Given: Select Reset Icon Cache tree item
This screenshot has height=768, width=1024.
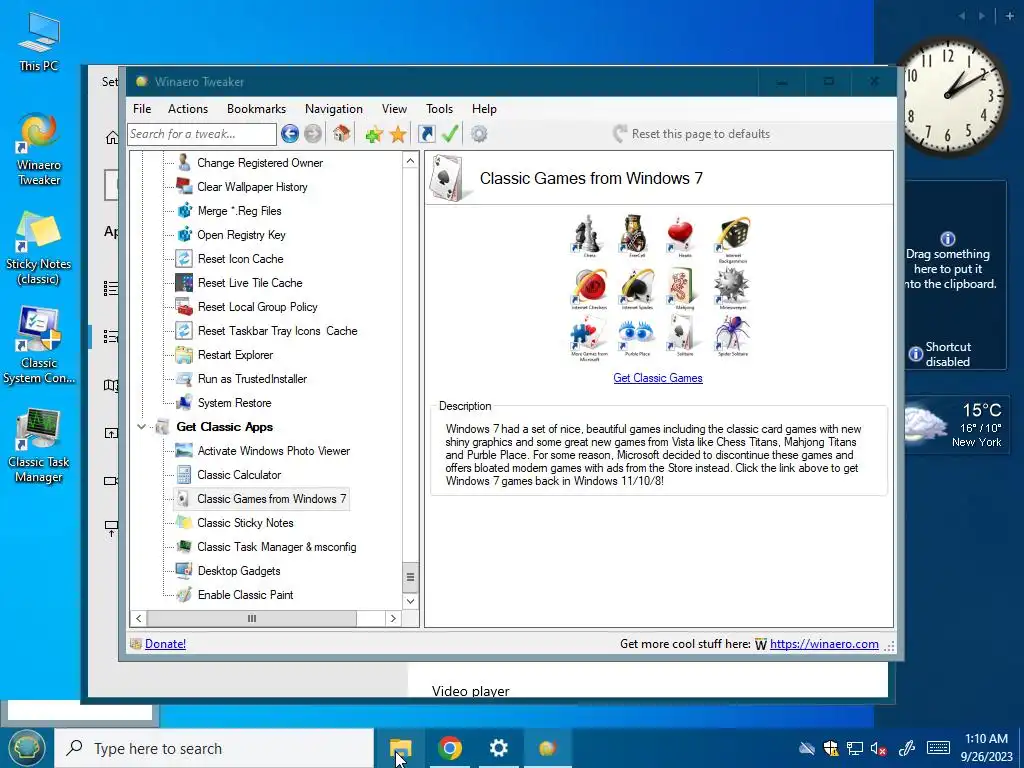Looking at the screenshot, I should pyautogui.click(x=240, y=259).
